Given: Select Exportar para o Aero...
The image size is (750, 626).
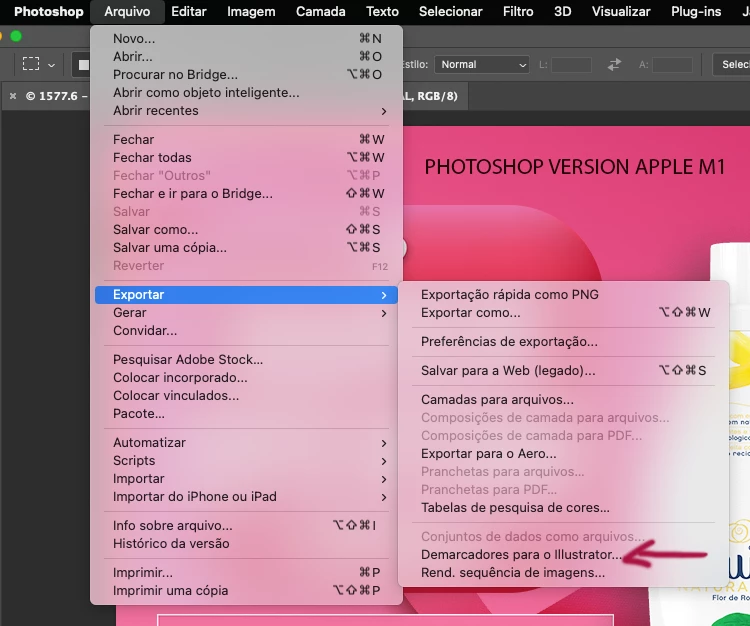Looking at the screenshot, I should tap(563, 454).
